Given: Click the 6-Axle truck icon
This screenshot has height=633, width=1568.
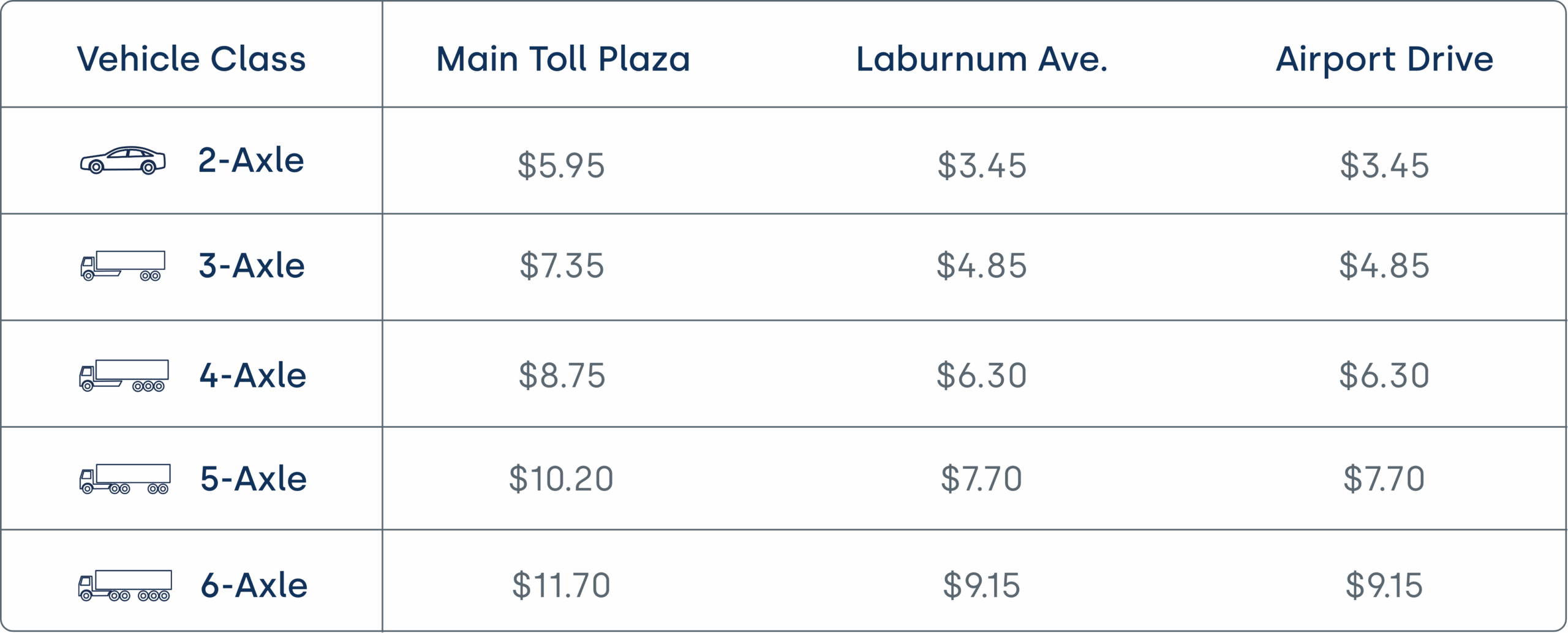Looking at the screenshot, I should 125,585.
